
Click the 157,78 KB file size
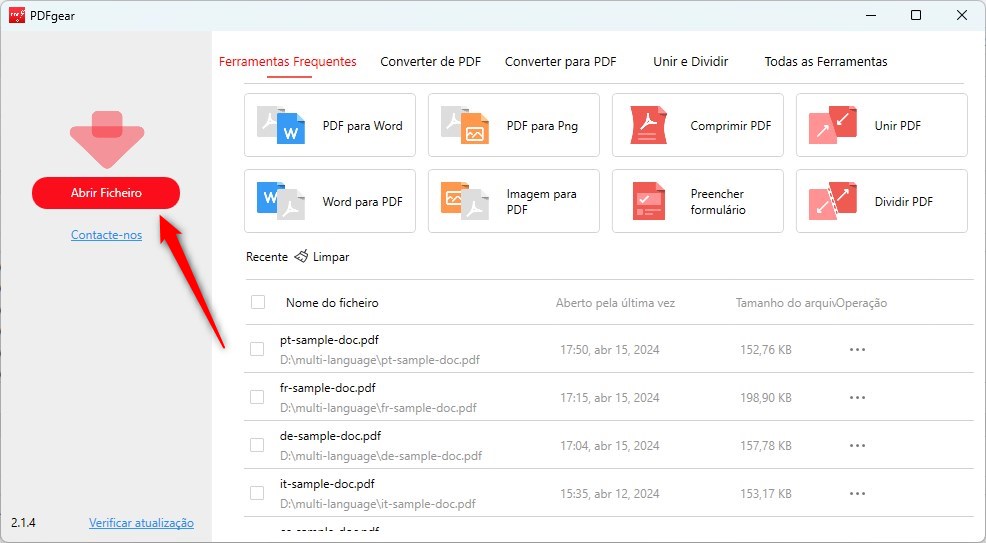[x=766, y=446]
